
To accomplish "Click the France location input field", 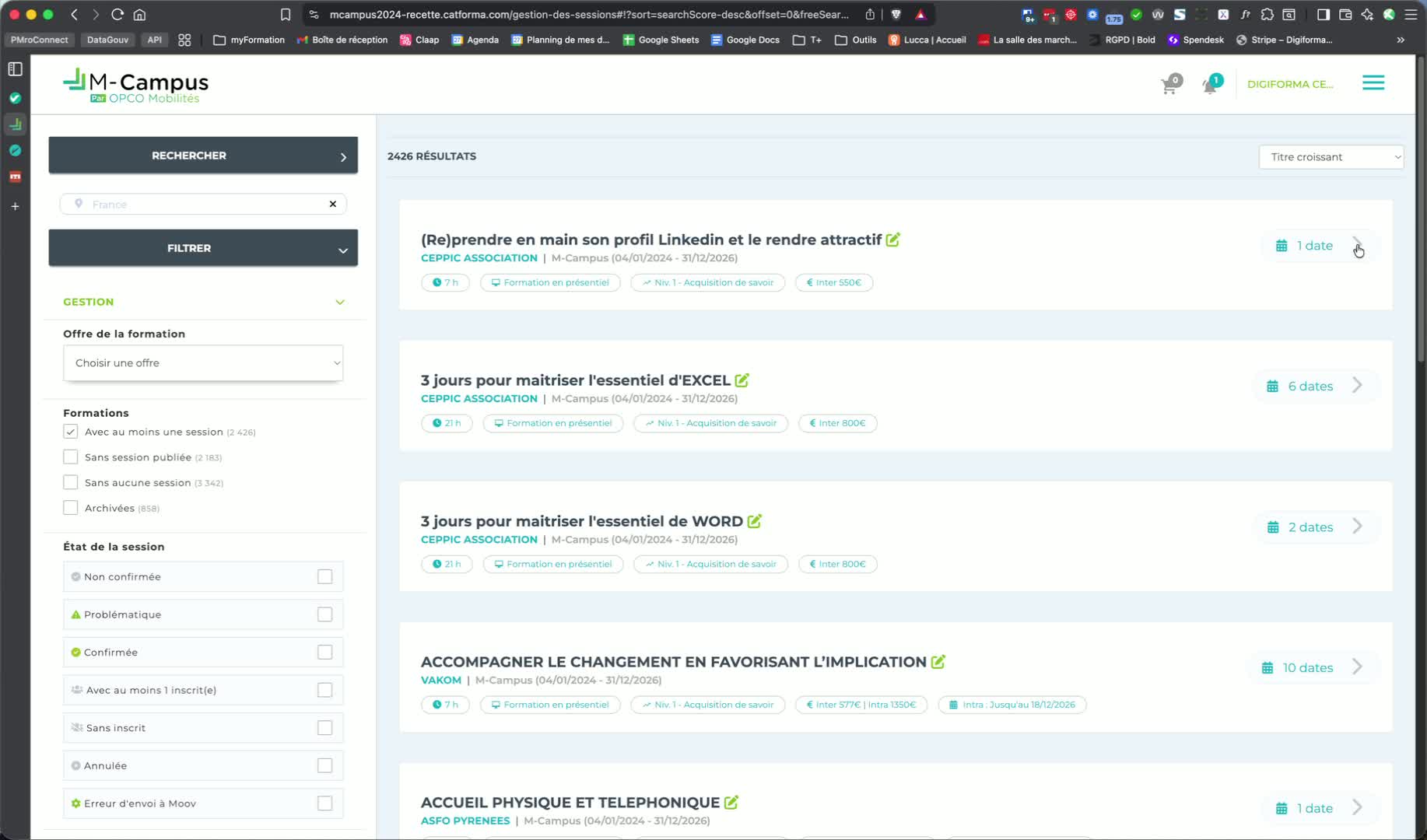I will 203,204.
